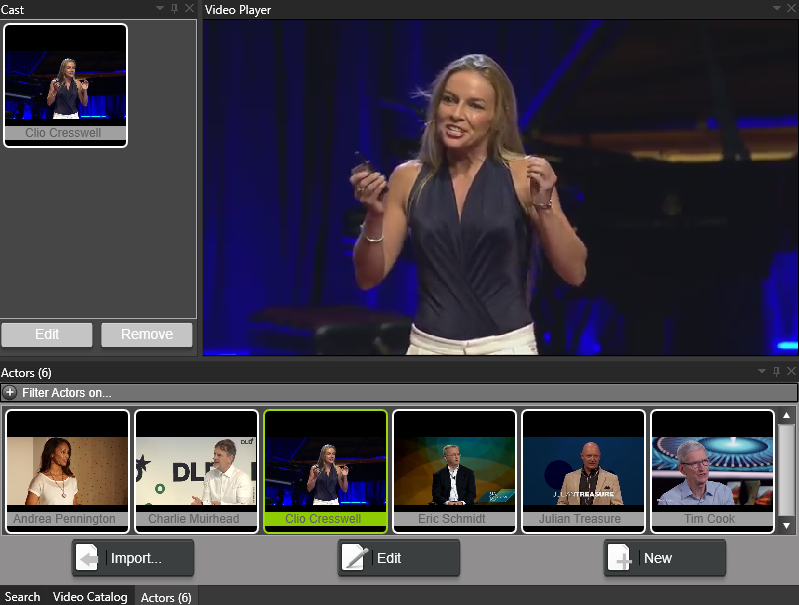The width and height of the screenshot is (799, 605).
Task: Remove the selected cast member
Action: pos(147,334)
